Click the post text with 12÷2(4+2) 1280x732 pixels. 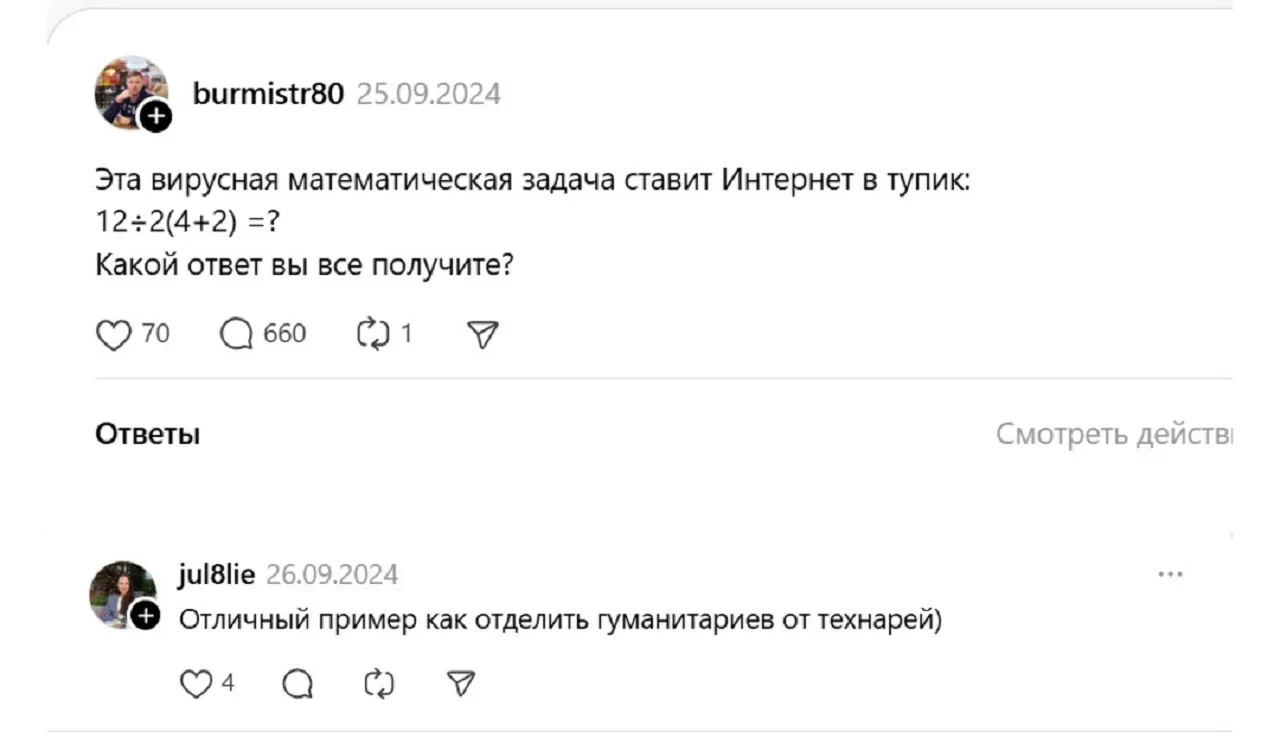tap(185, 224)
